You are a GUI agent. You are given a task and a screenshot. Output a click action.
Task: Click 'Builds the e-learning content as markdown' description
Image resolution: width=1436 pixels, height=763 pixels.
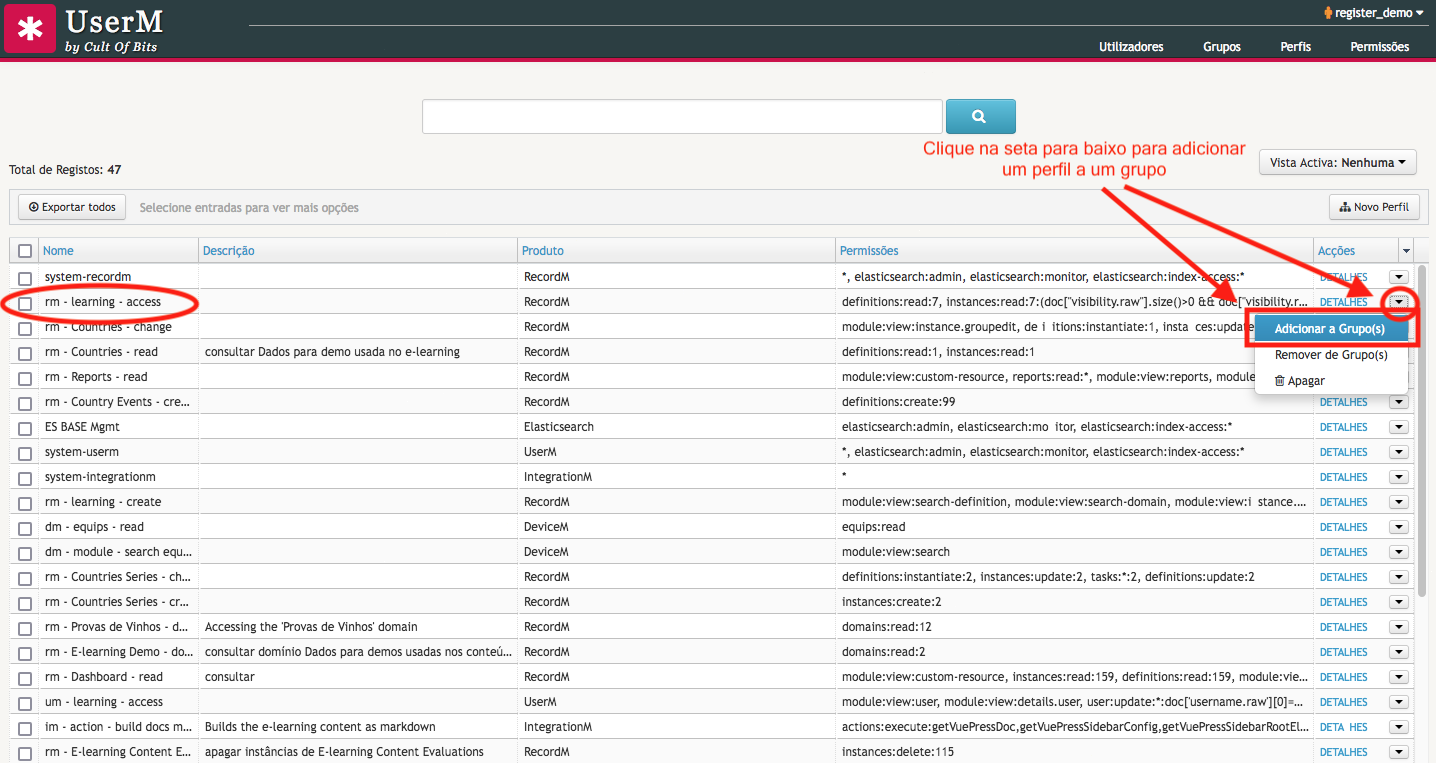pos(320,727)
